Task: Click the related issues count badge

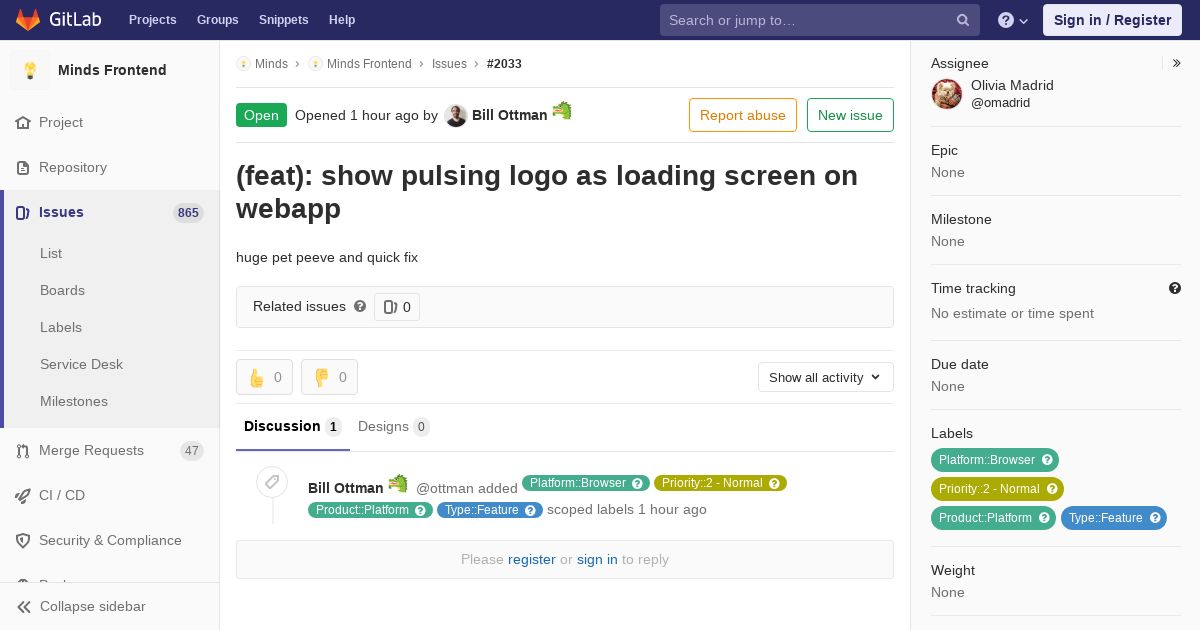Action: pos(397,307)
